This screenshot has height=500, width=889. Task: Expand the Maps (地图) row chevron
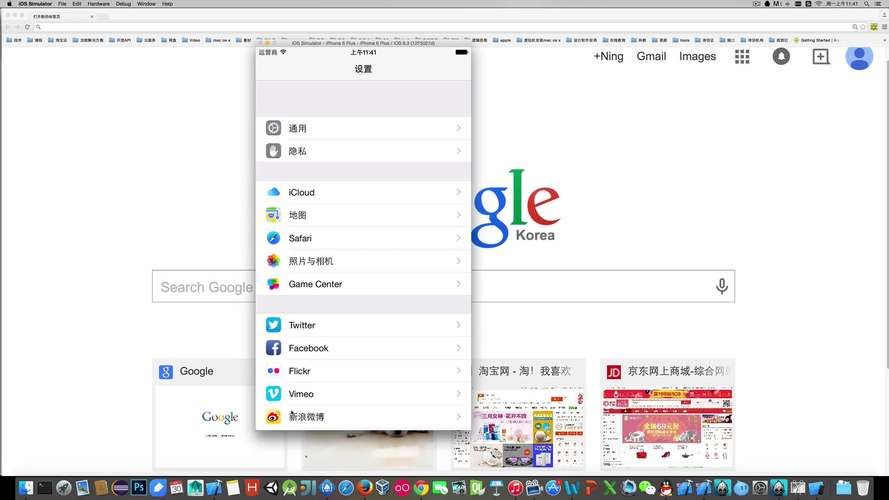click(x=459, y=215)
